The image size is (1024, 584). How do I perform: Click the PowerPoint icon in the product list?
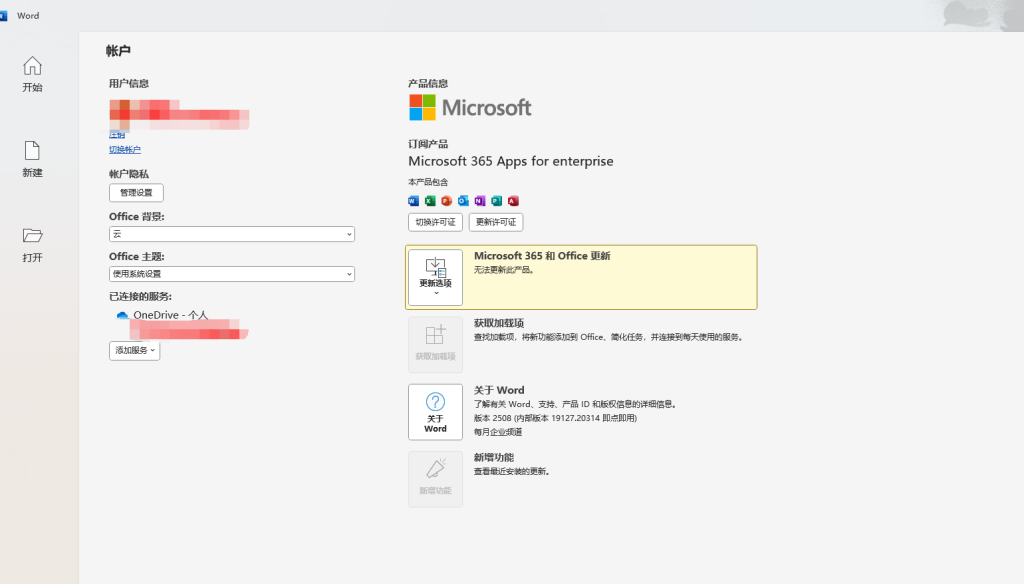[447, 200]
